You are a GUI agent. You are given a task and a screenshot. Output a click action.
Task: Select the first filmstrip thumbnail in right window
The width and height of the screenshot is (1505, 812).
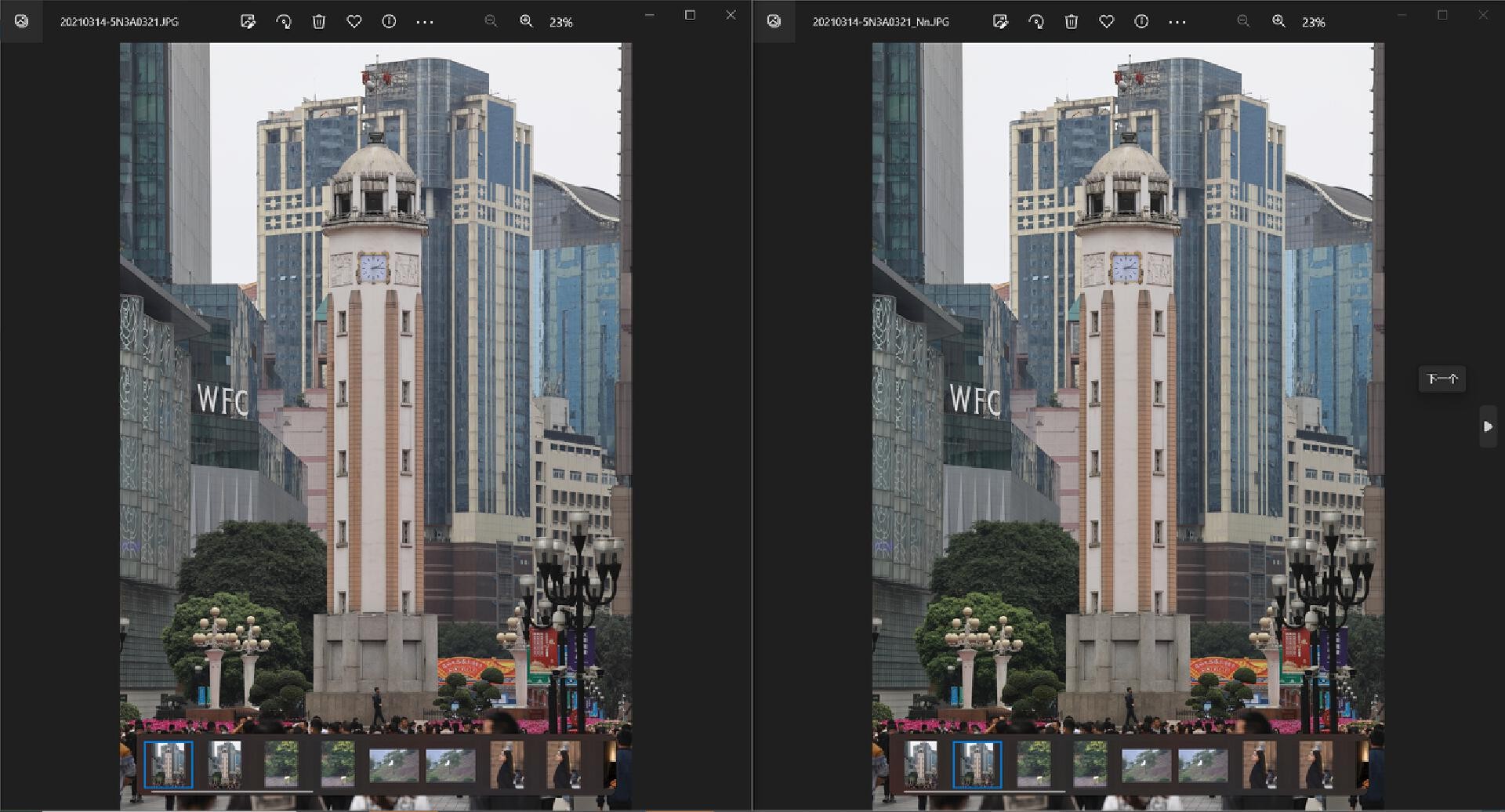coord(921,764)
